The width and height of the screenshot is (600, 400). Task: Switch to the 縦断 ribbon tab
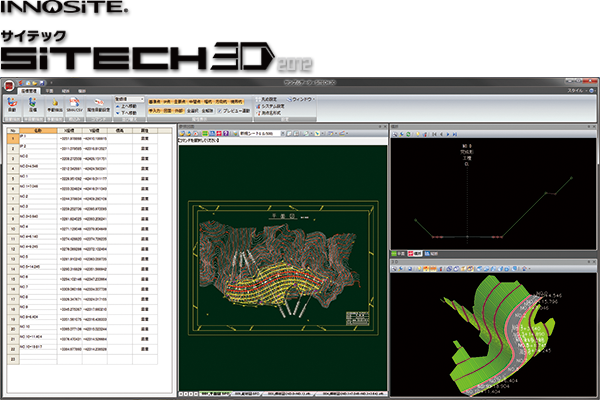pyautogui.click(x=66, y=90)
